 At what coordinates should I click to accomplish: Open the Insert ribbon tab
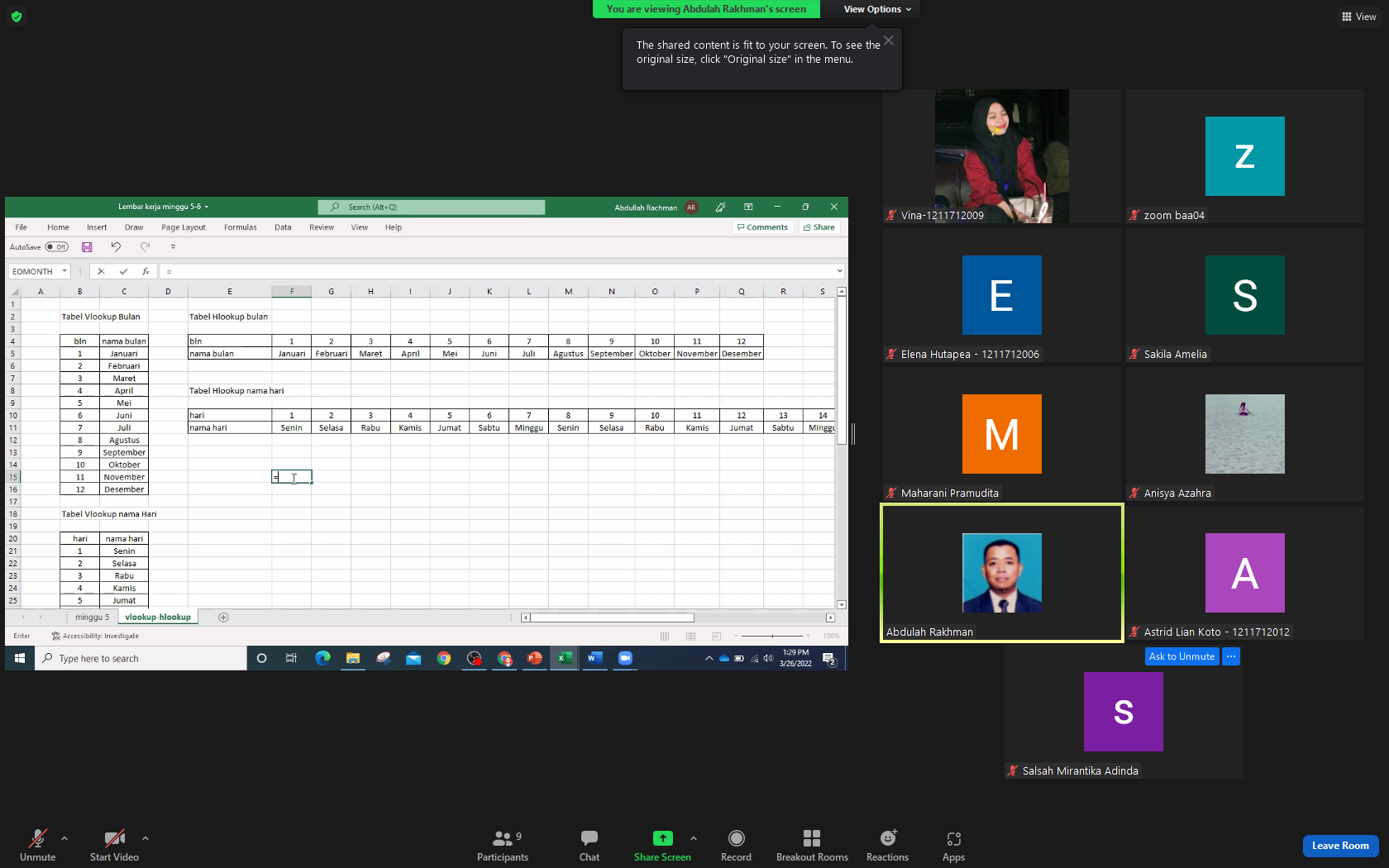pos(97,227)
